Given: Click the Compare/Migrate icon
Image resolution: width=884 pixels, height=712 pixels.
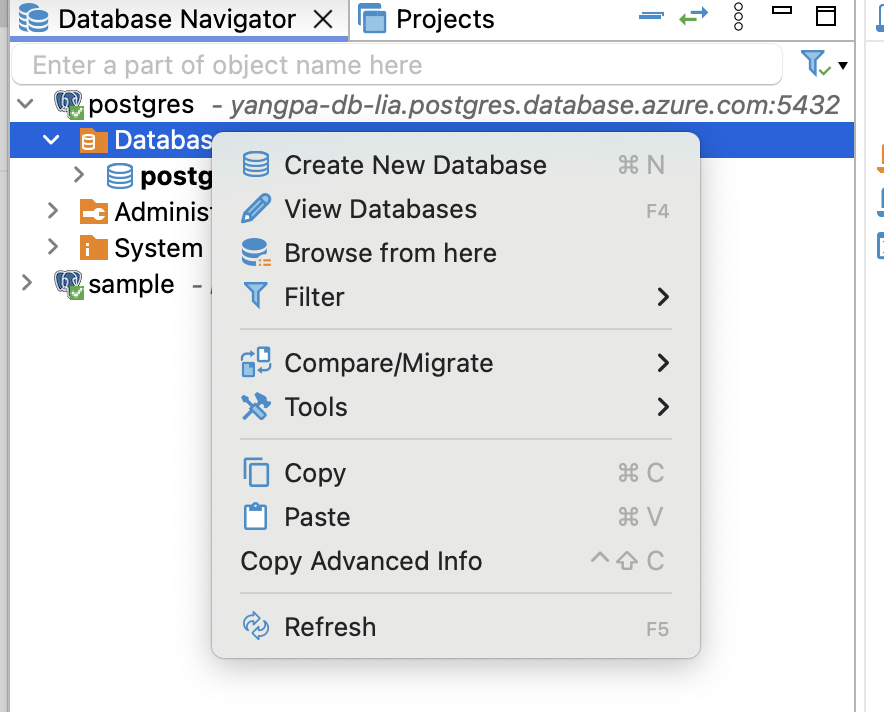Looking at the screenshot, I should [x=256, y=362].
